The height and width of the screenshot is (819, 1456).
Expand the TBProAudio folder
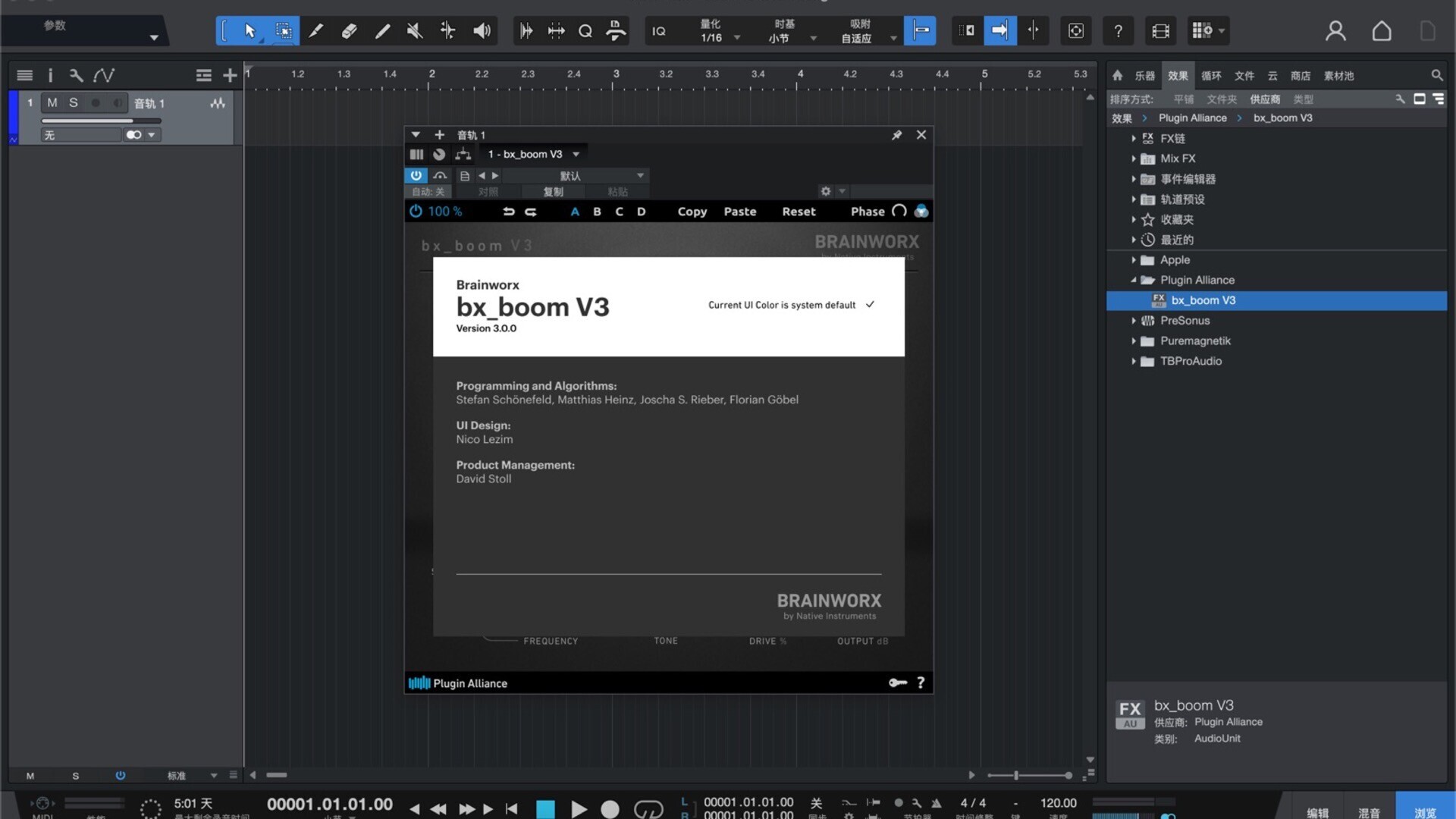click(x=1134, y=361)
